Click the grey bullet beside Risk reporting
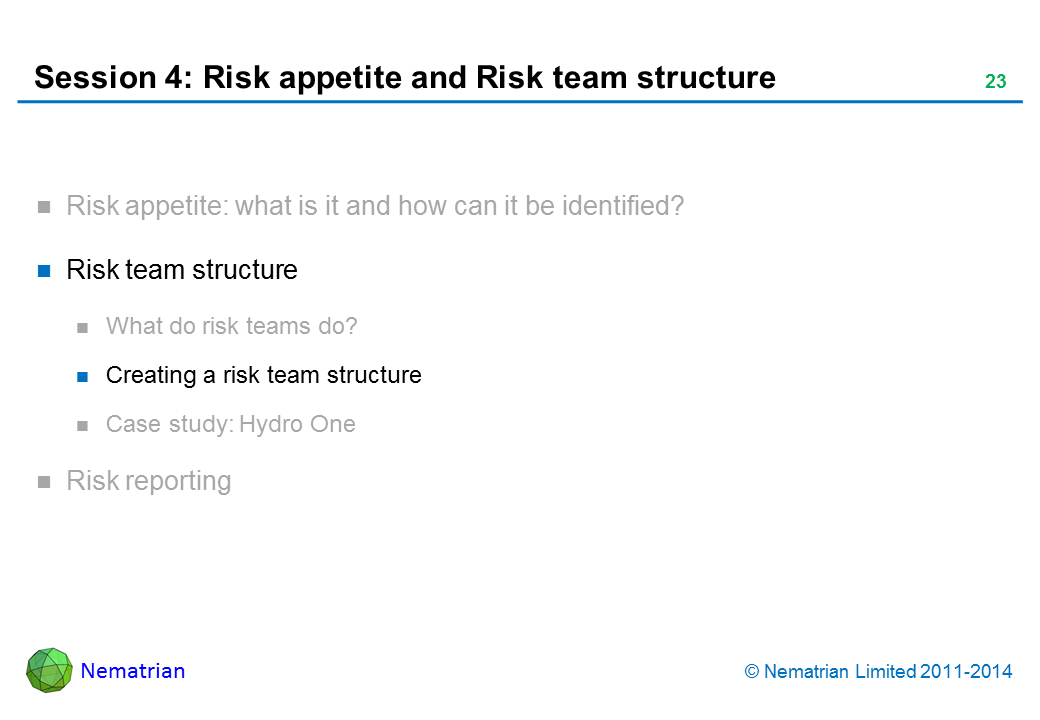This screenshot has width=1040, height=720. point(44,482)
